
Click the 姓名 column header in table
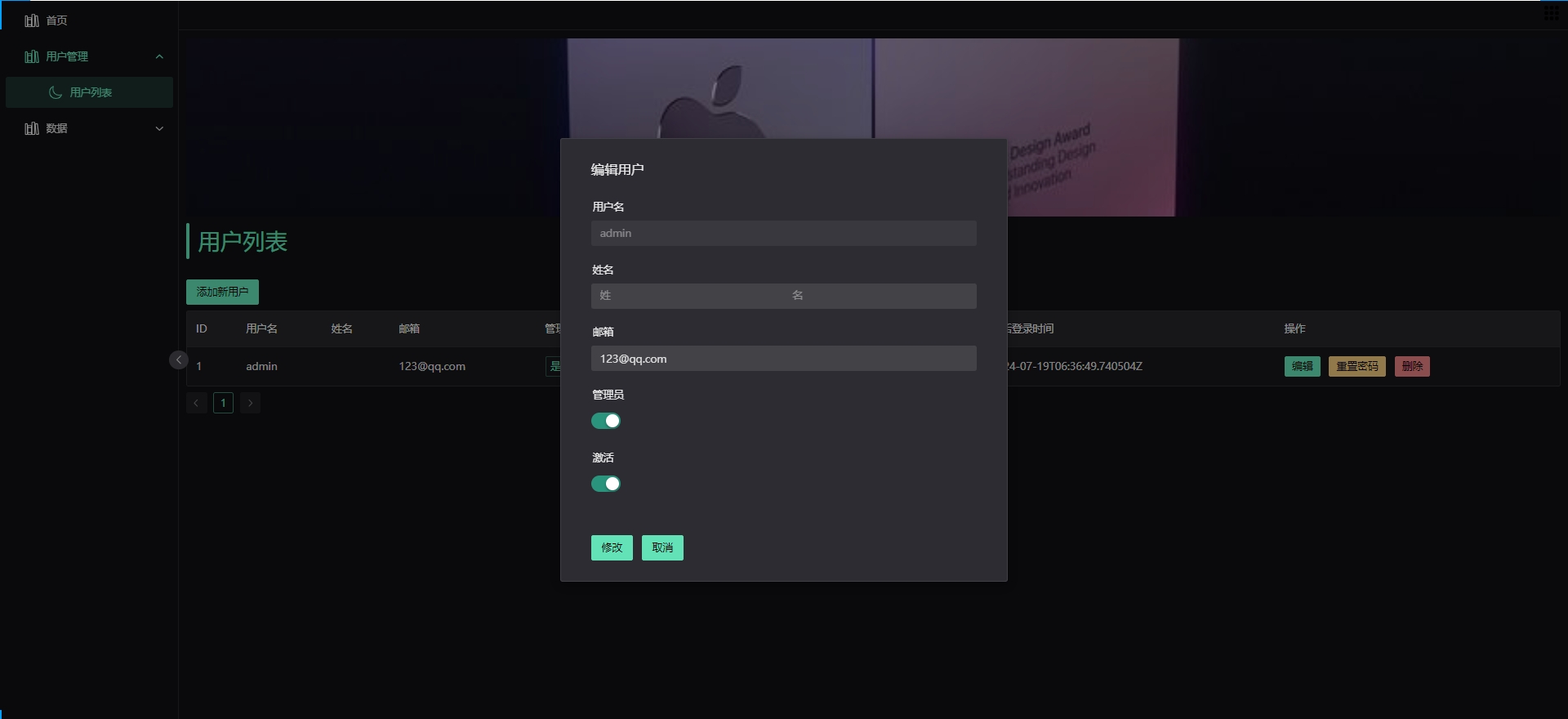(341, 328)
